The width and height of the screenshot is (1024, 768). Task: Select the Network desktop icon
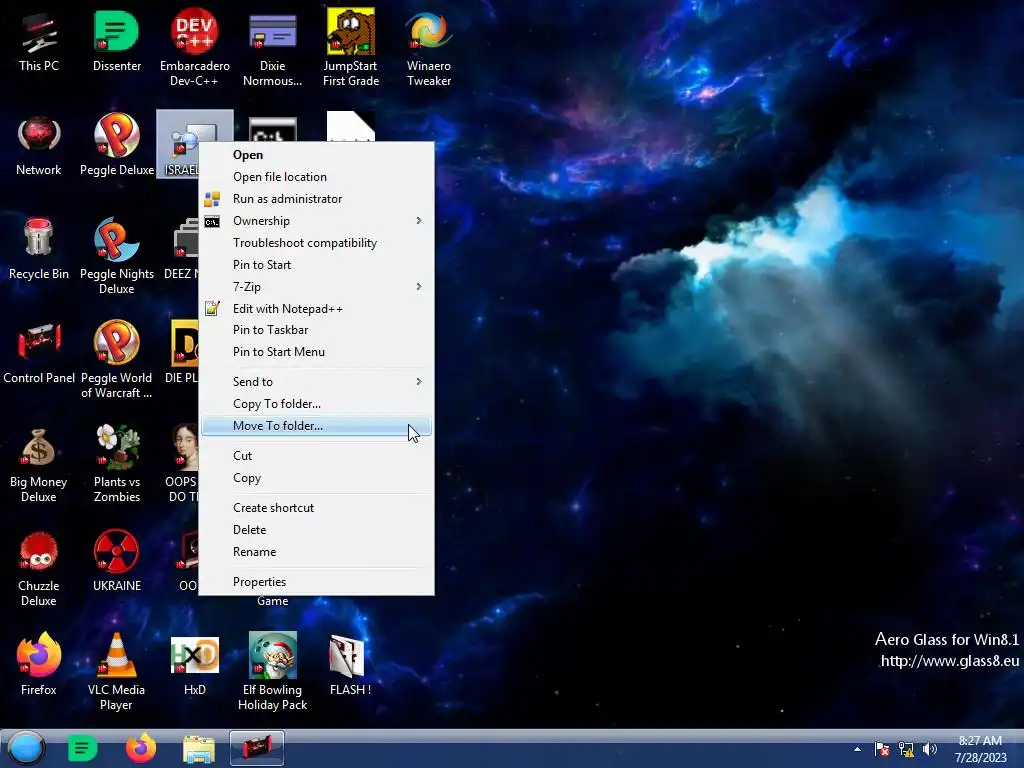click(x=39, y=145)
